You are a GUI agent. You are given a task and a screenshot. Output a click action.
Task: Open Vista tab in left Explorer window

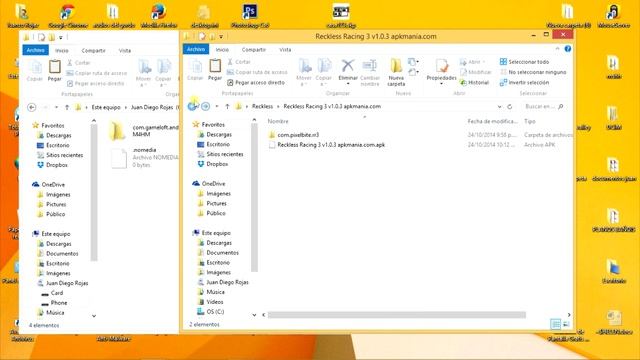(x=124, y=51)
